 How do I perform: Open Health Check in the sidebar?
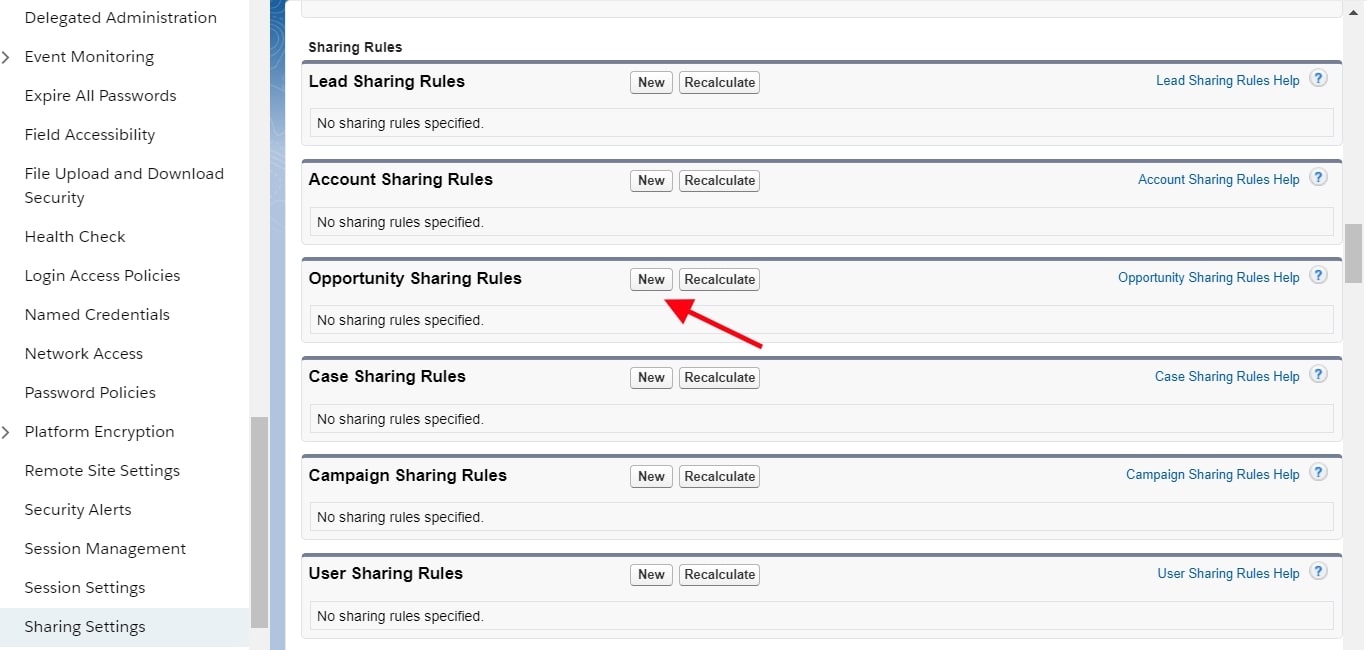pos(75,236)
